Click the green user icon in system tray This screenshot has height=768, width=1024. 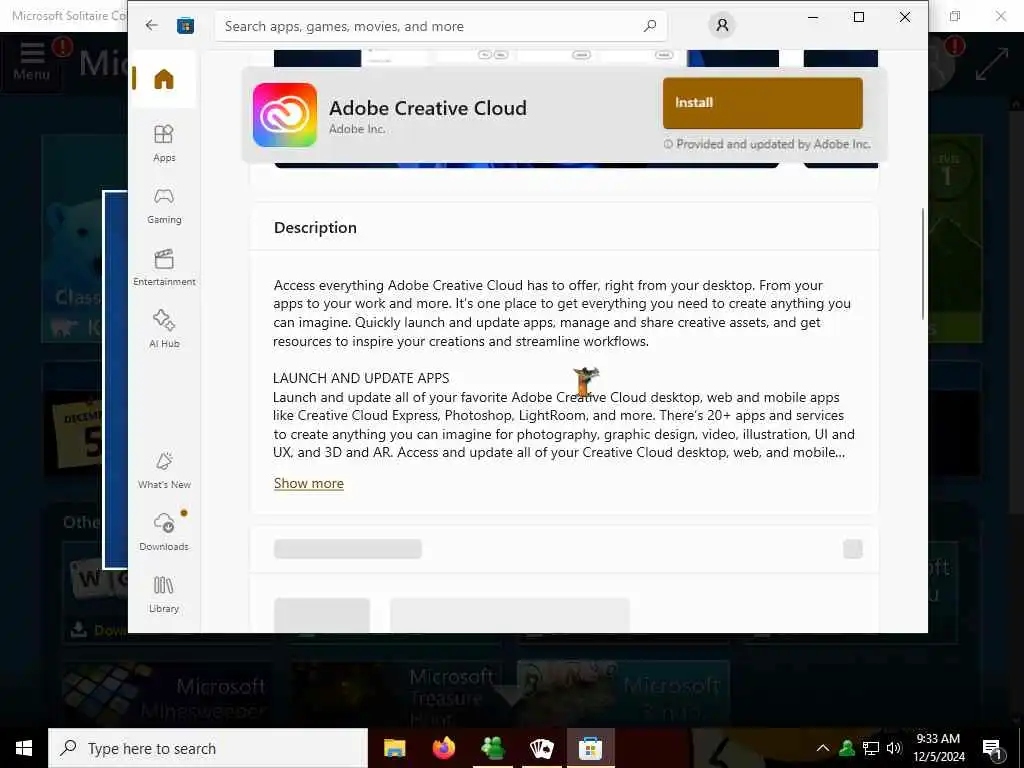[x=847, y=748]
